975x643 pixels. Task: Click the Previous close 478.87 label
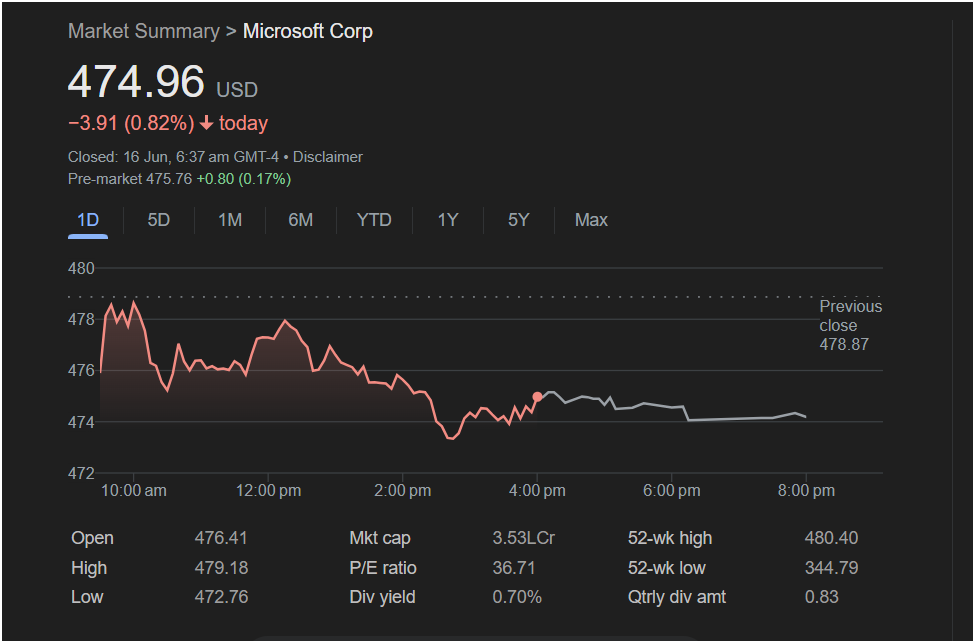click(x=850, y=325)
